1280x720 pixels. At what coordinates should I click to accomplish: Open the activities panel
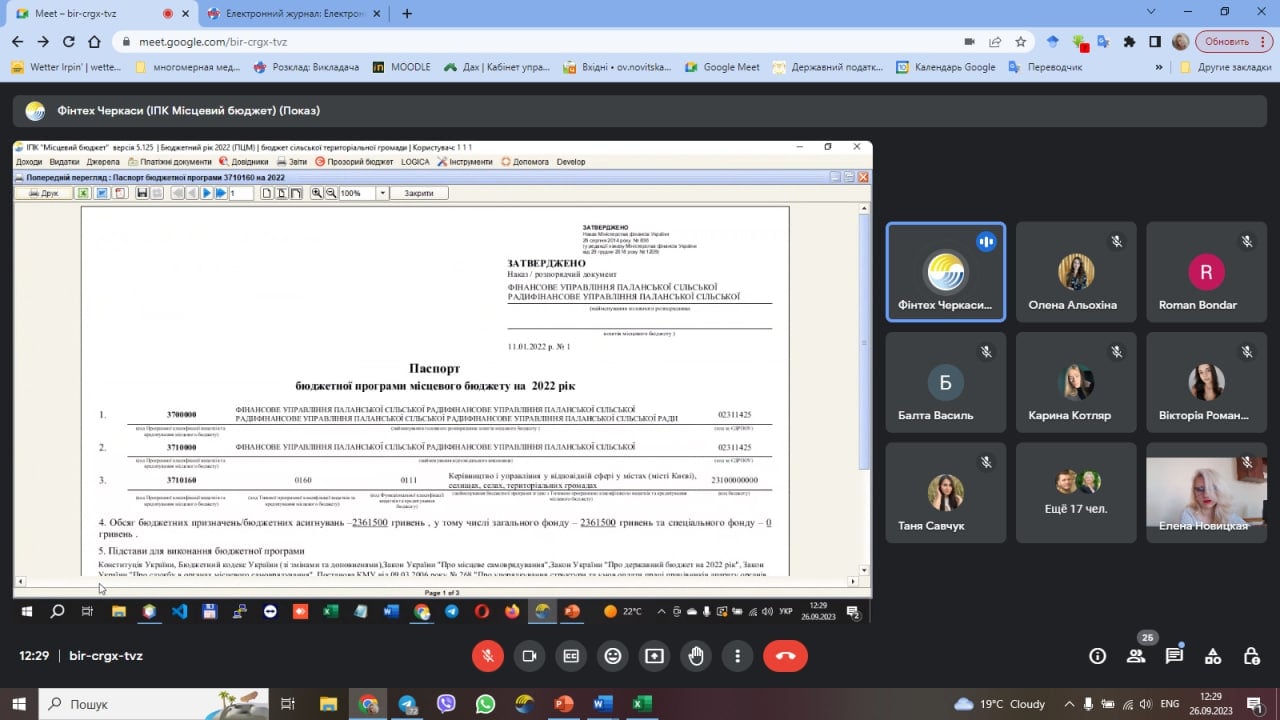click(x=1213, y=656)
